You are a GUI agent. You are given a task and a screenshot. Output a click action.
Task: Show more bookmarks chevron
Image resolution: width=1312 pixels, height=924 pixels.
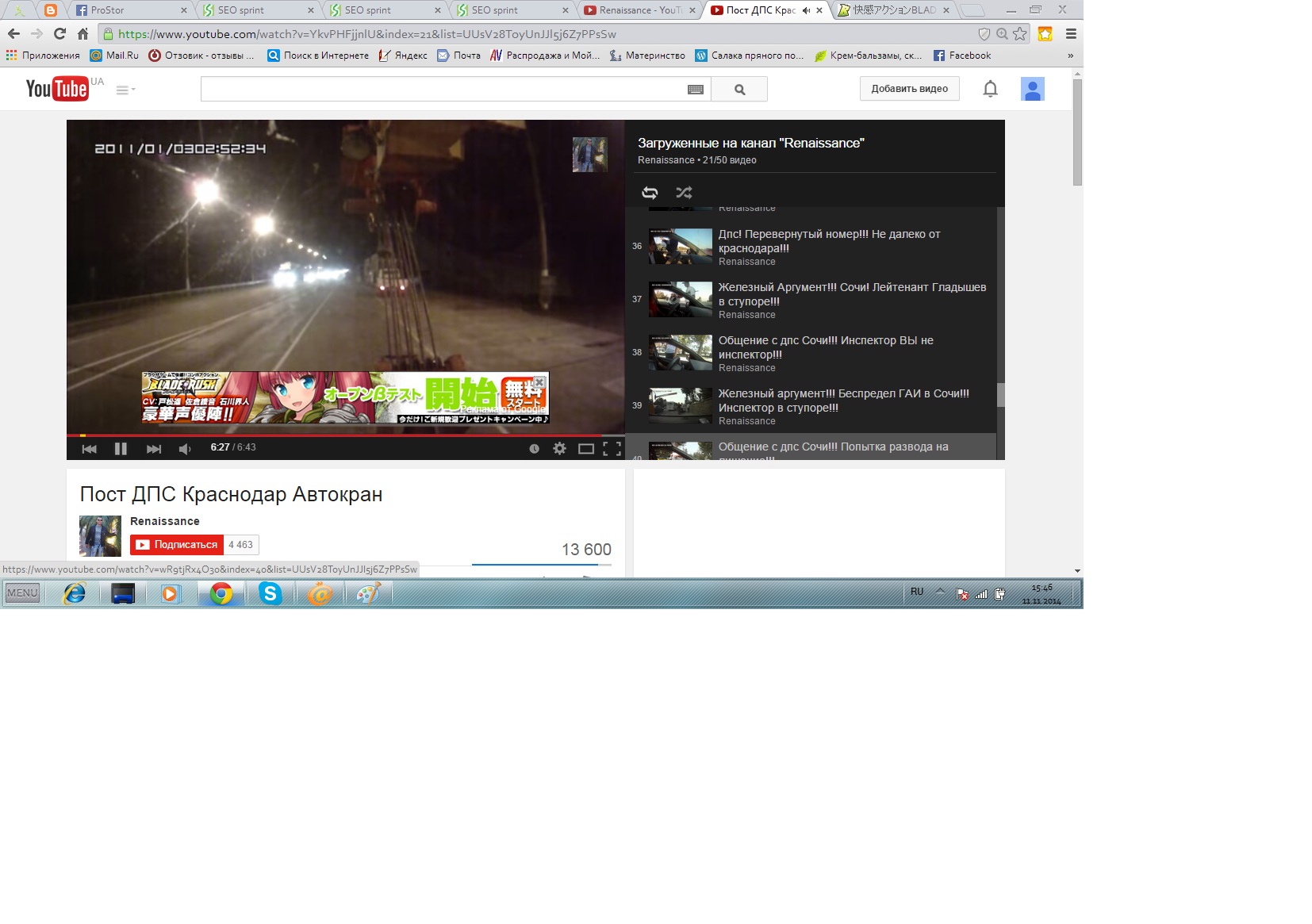pos(1070,56)
